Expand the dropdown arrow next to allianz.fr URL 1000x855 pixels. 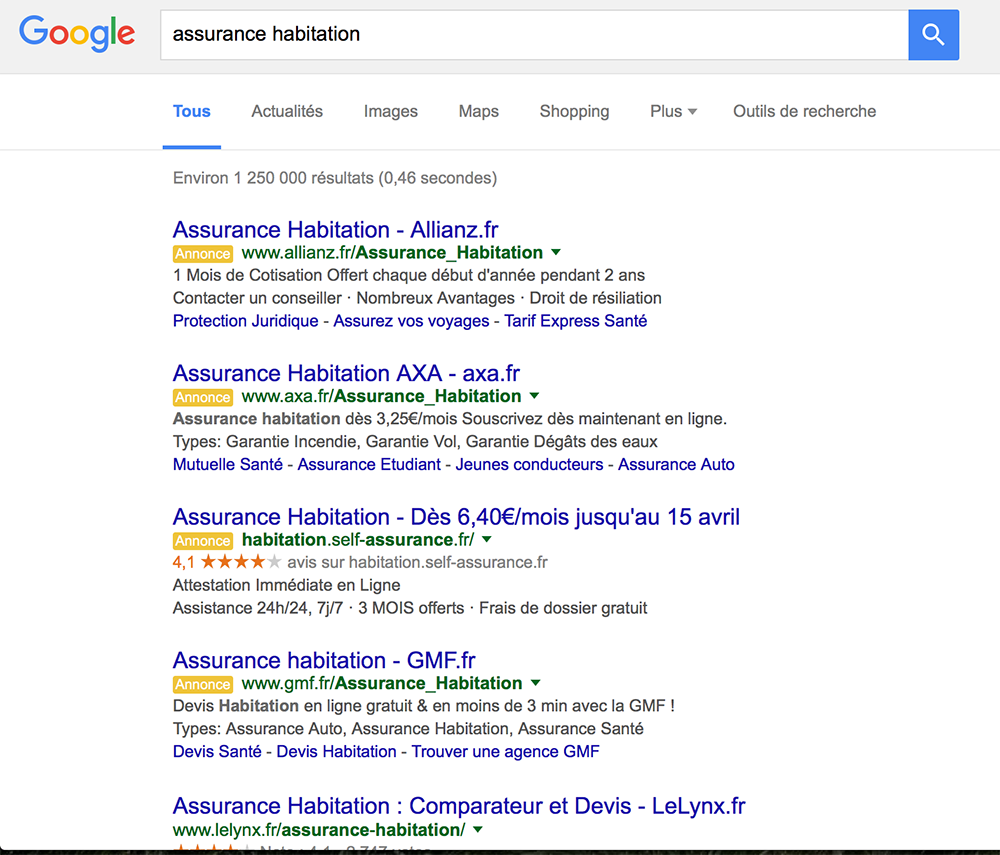tap(556, 252)
